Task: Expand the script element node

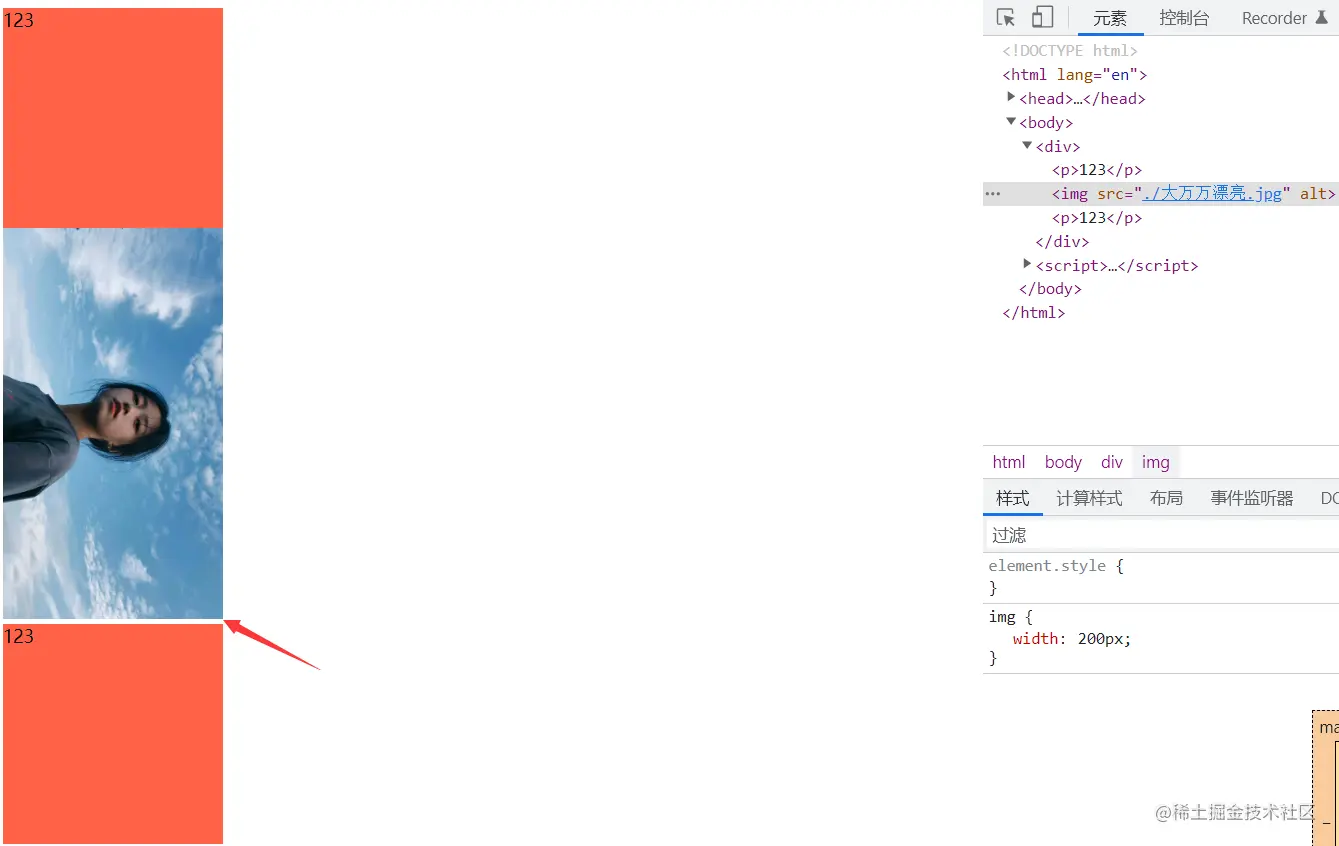Action: tap(1027, 264)
